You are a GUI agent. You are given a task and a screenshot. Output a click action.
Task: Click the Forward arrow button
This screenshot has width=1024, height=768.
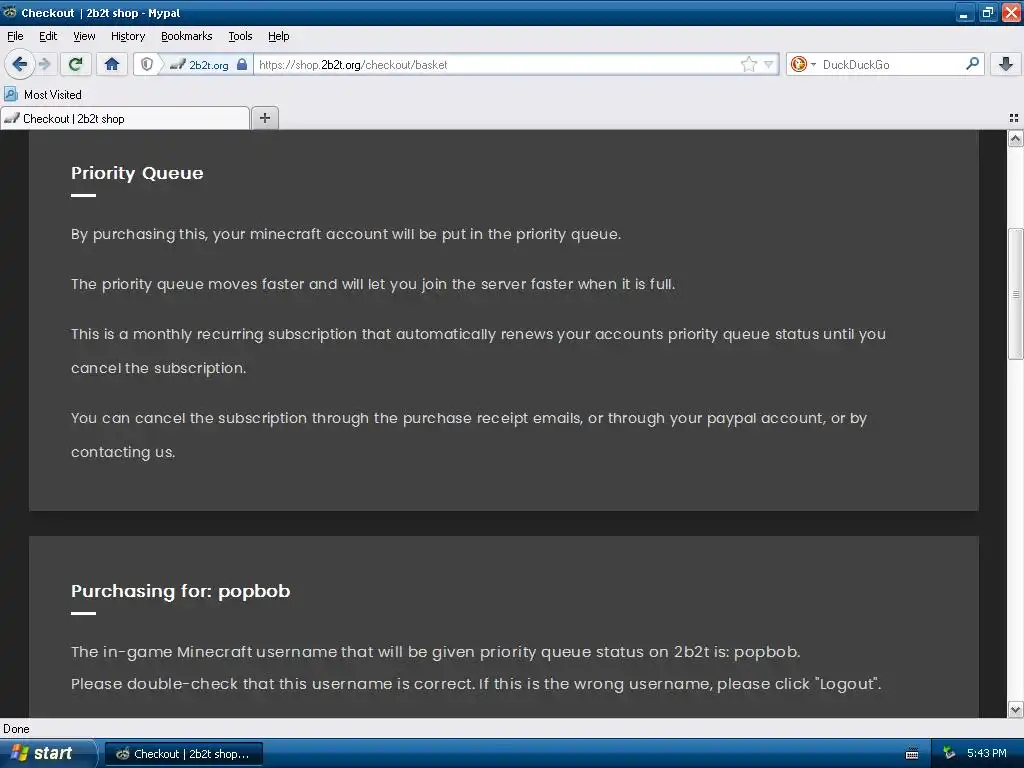click(x=44, y=64)
